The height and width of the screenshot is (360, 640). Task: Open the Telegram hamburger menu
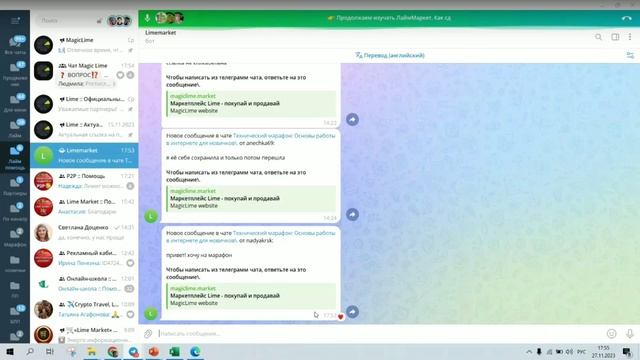15,20
